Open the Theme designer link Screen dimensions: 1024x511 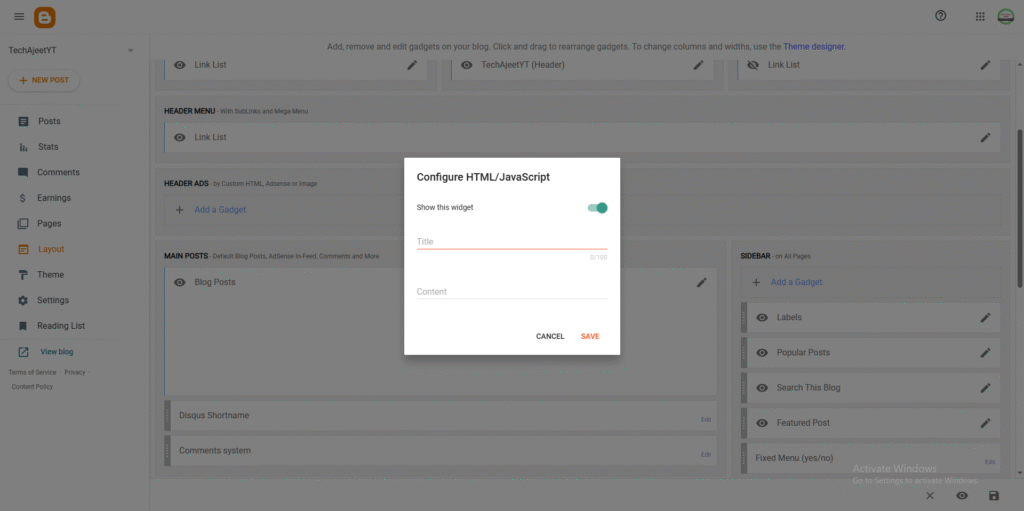(814, 47)
